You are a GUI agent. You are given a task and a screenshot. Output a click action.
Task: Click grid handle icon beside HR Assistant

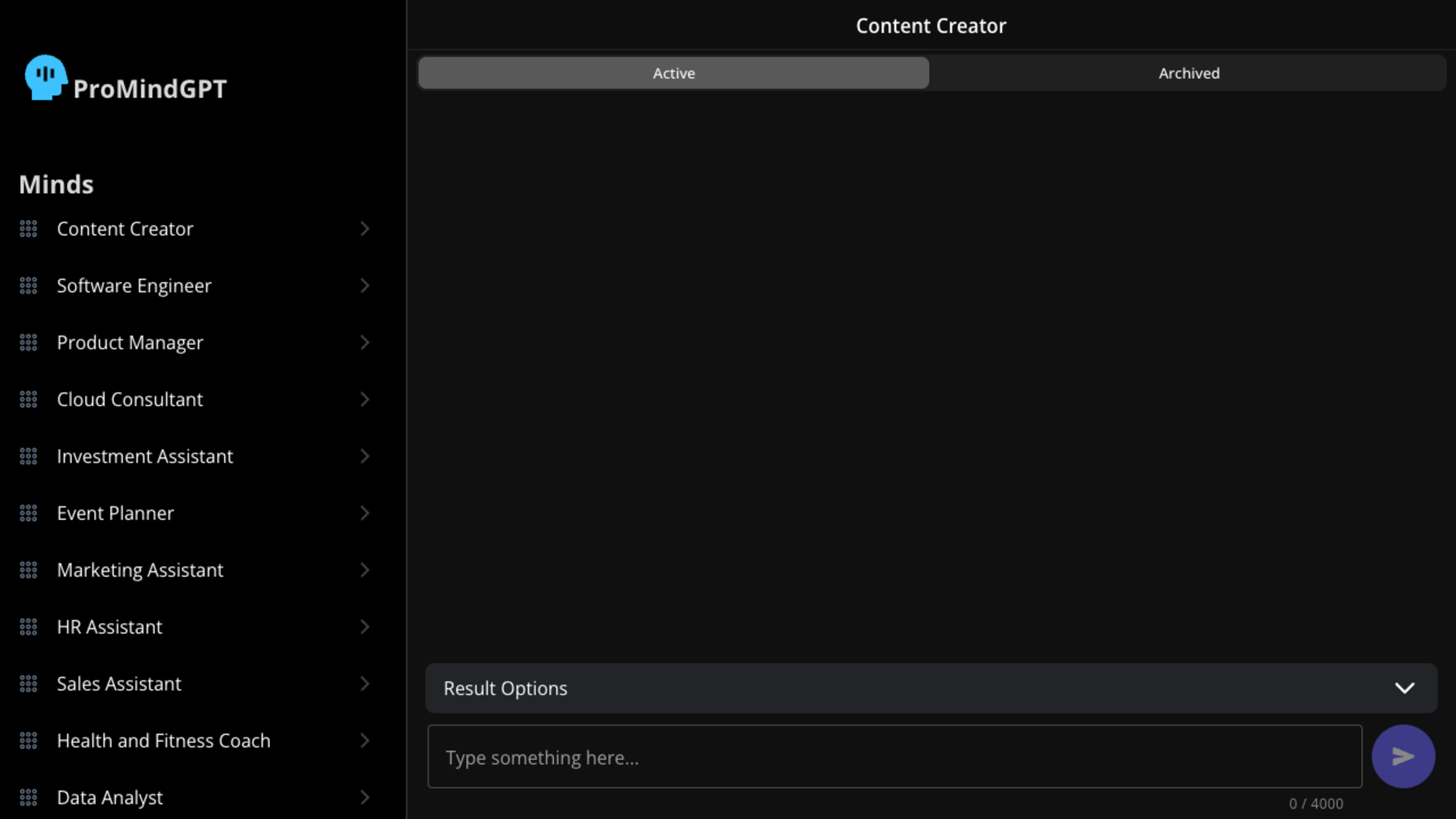pos(28,627)
